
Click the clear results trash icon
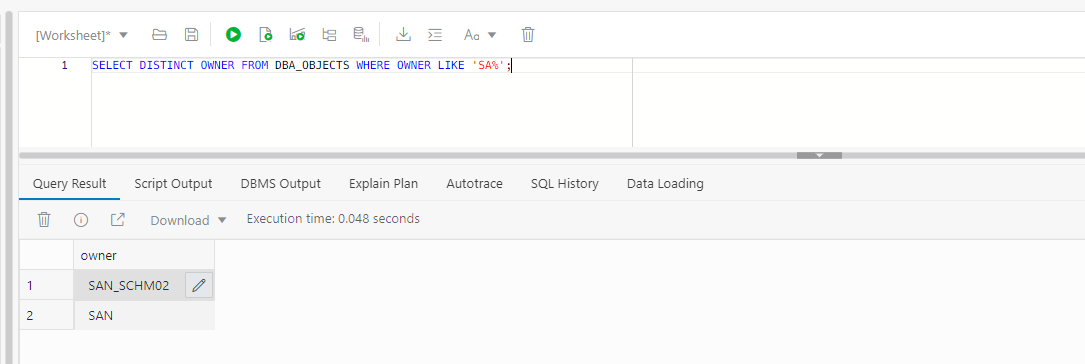click(44, 219)
